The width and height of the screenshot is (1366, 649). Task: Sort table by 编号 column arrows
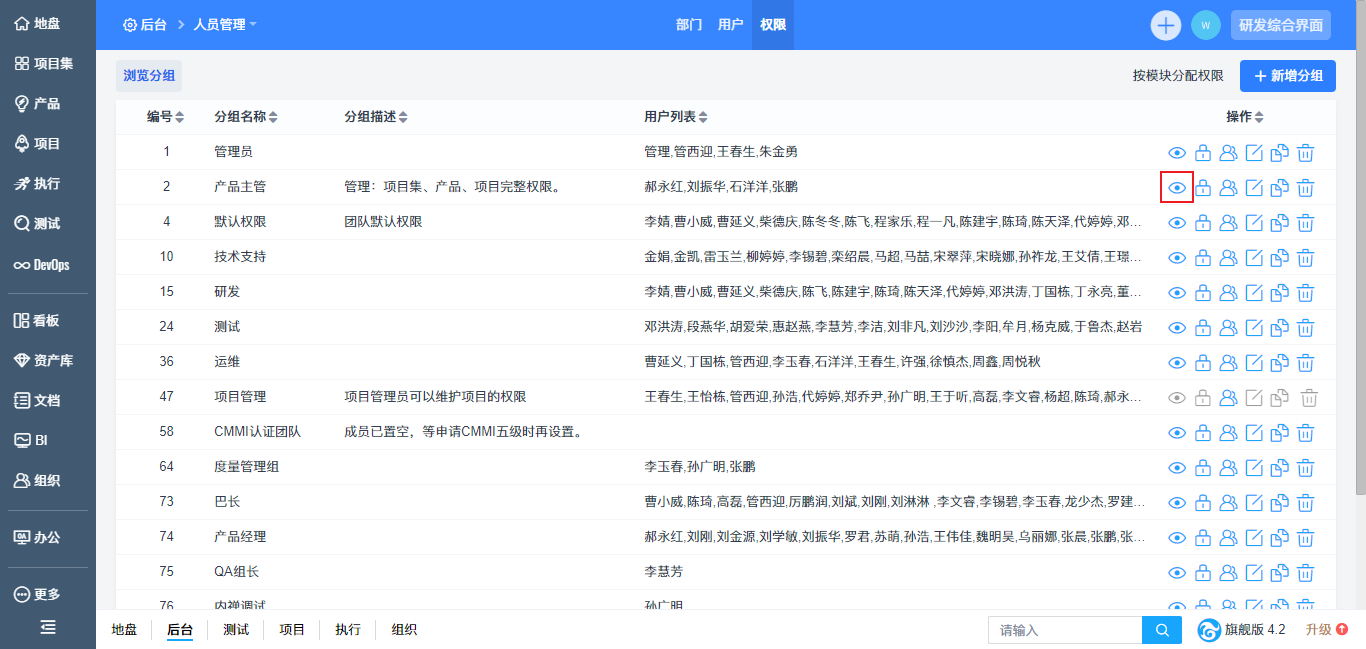pyautogui.click(x=180, y=117)
